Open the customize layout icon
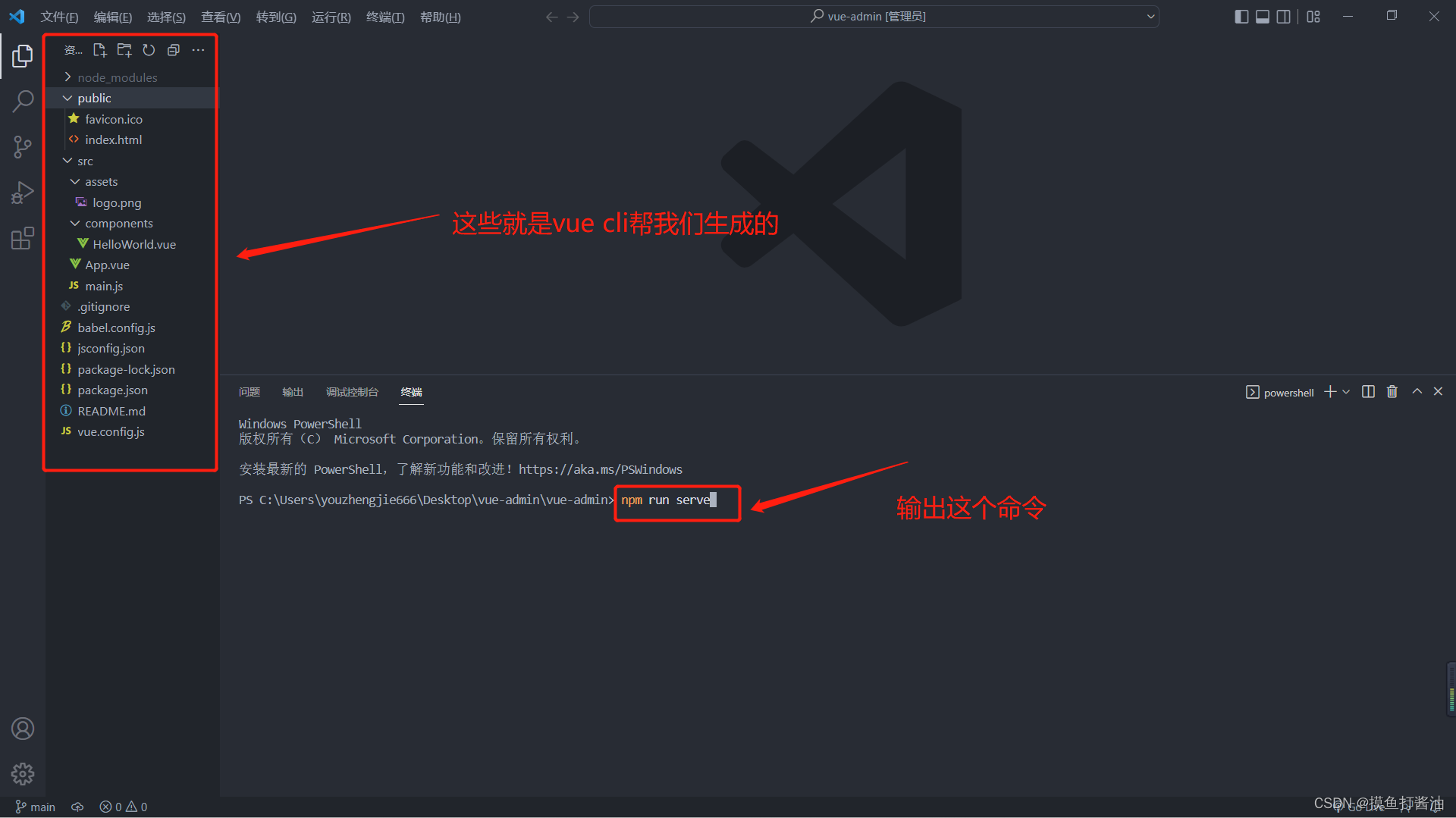Viewport: 1456px width, 818px height. 1313,17
